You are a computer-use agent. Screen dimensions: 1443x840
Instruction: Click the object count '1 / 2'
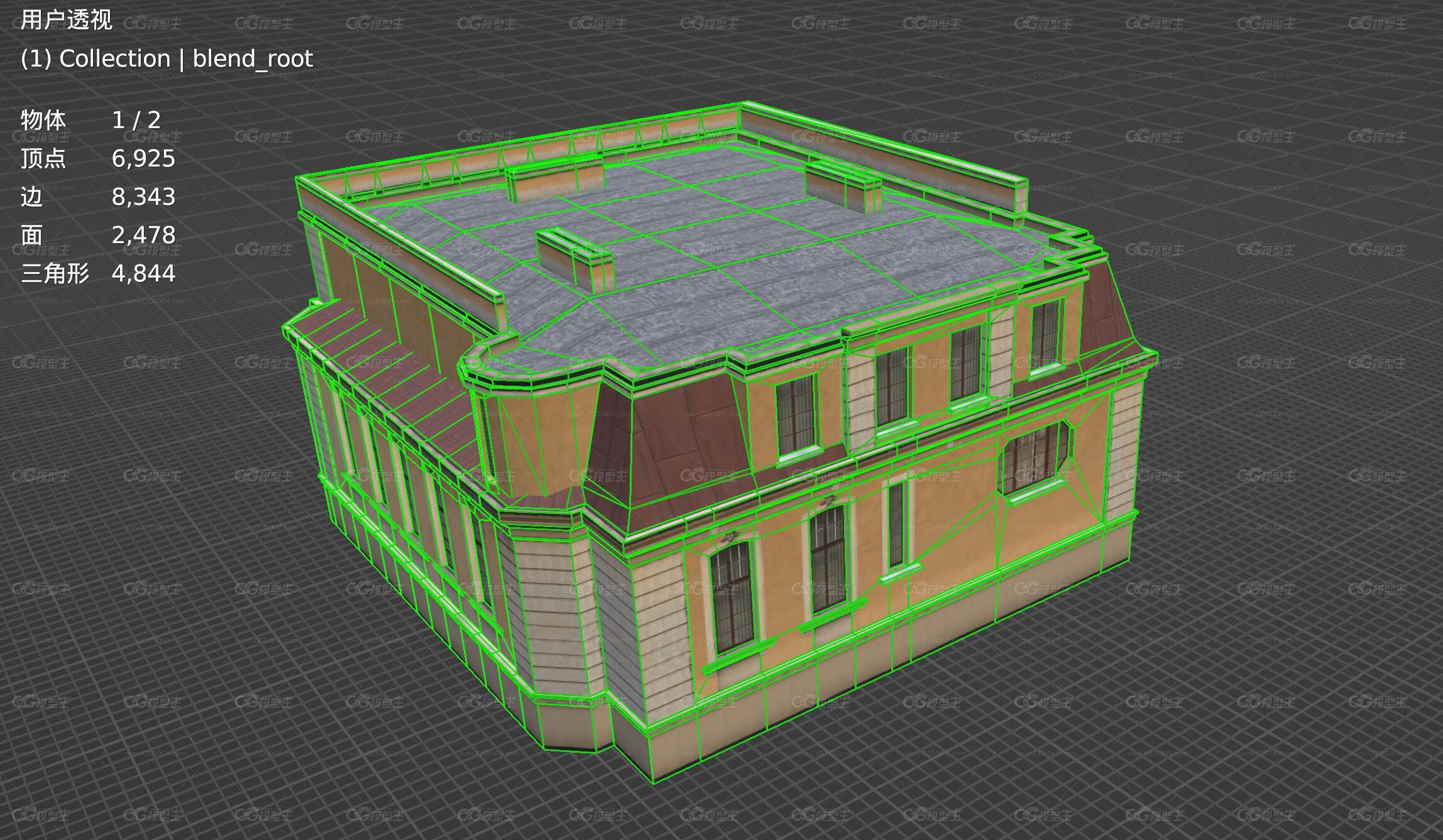coord(136,120)
